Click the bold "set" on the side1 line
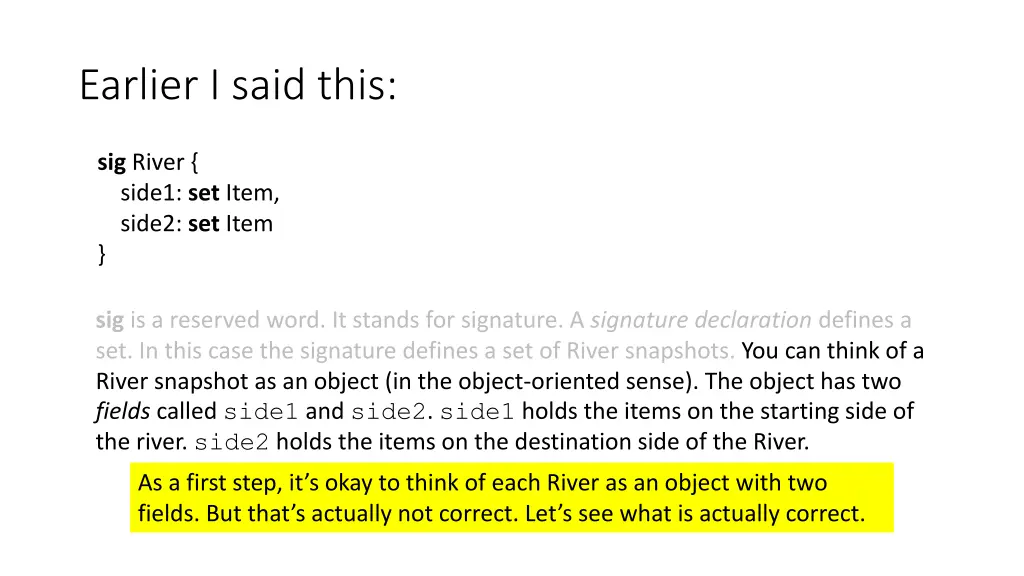The image size is (1024, 576). pyautogui.click(x=203, y=193)
